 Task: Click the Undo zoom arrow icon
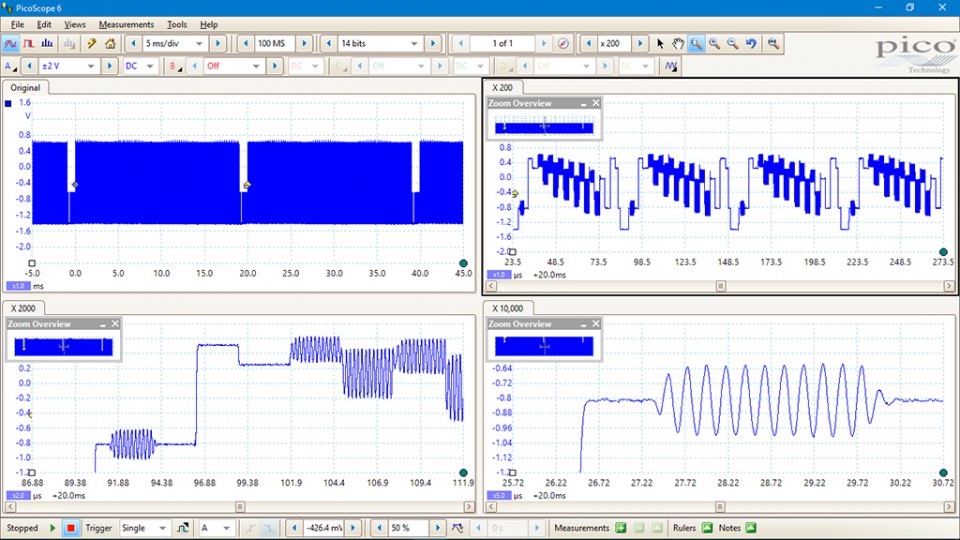(x=751, y=44)
